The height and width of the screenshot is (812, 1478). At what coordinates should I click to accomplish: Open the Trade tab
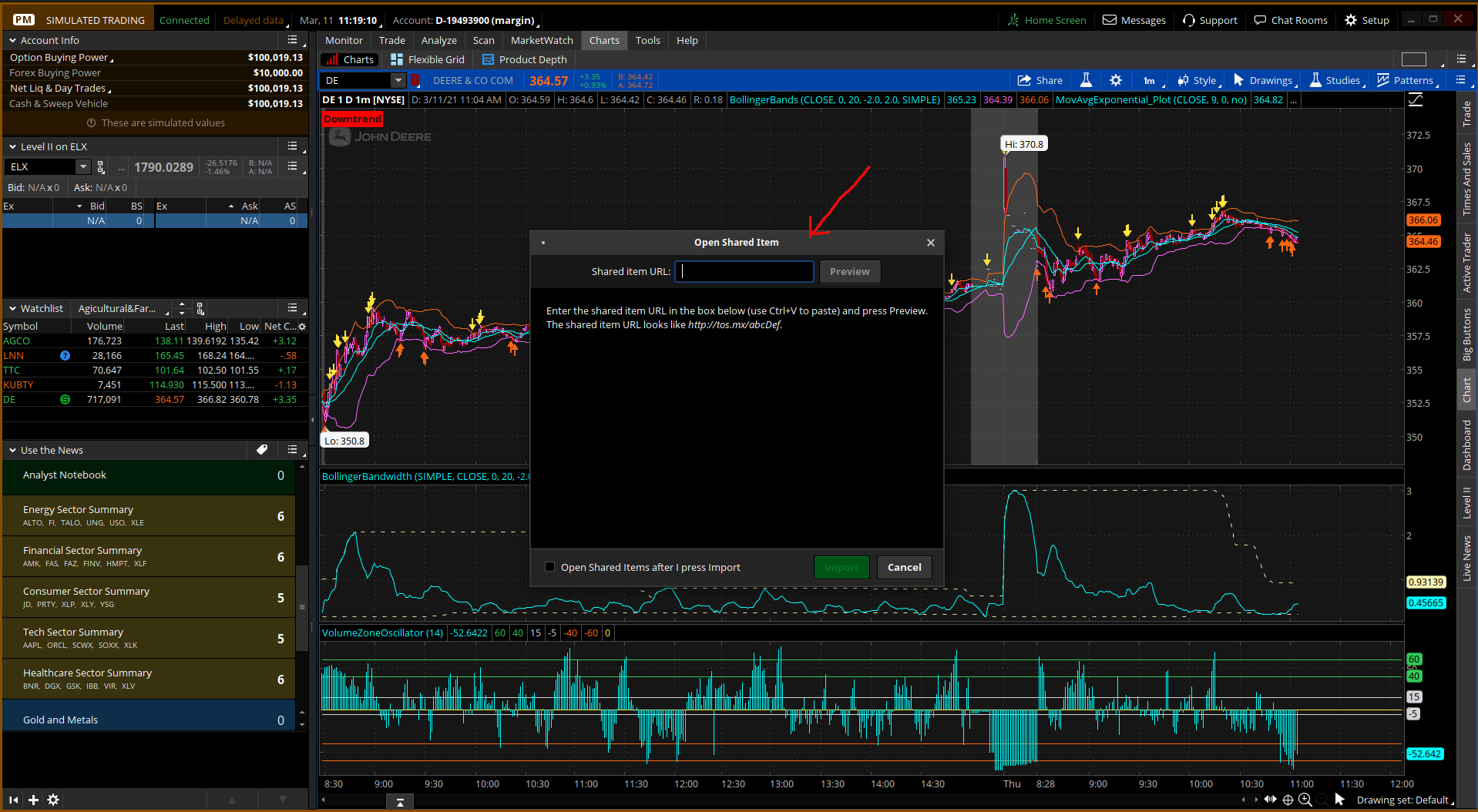click(391, 40)
